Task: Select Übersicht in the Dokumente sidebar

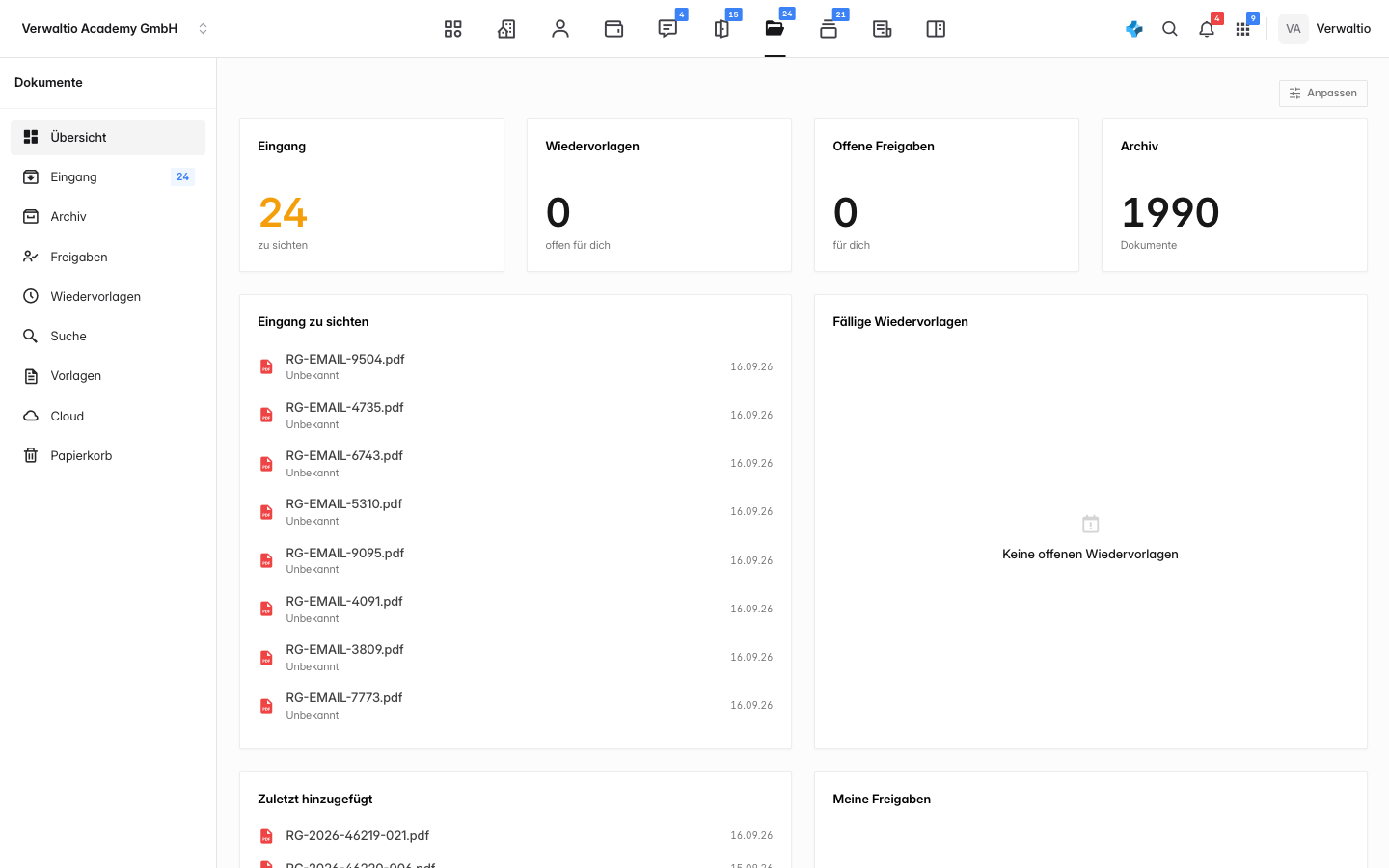Action: click(x=108, y=137)
